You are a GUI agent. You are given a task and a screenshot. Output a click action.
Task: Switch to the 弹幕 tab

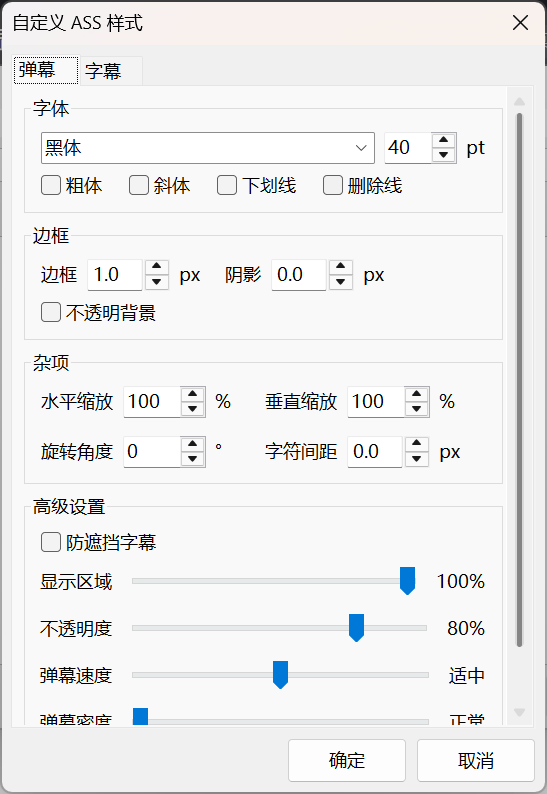pyautogui.click(x=46, y=70)
